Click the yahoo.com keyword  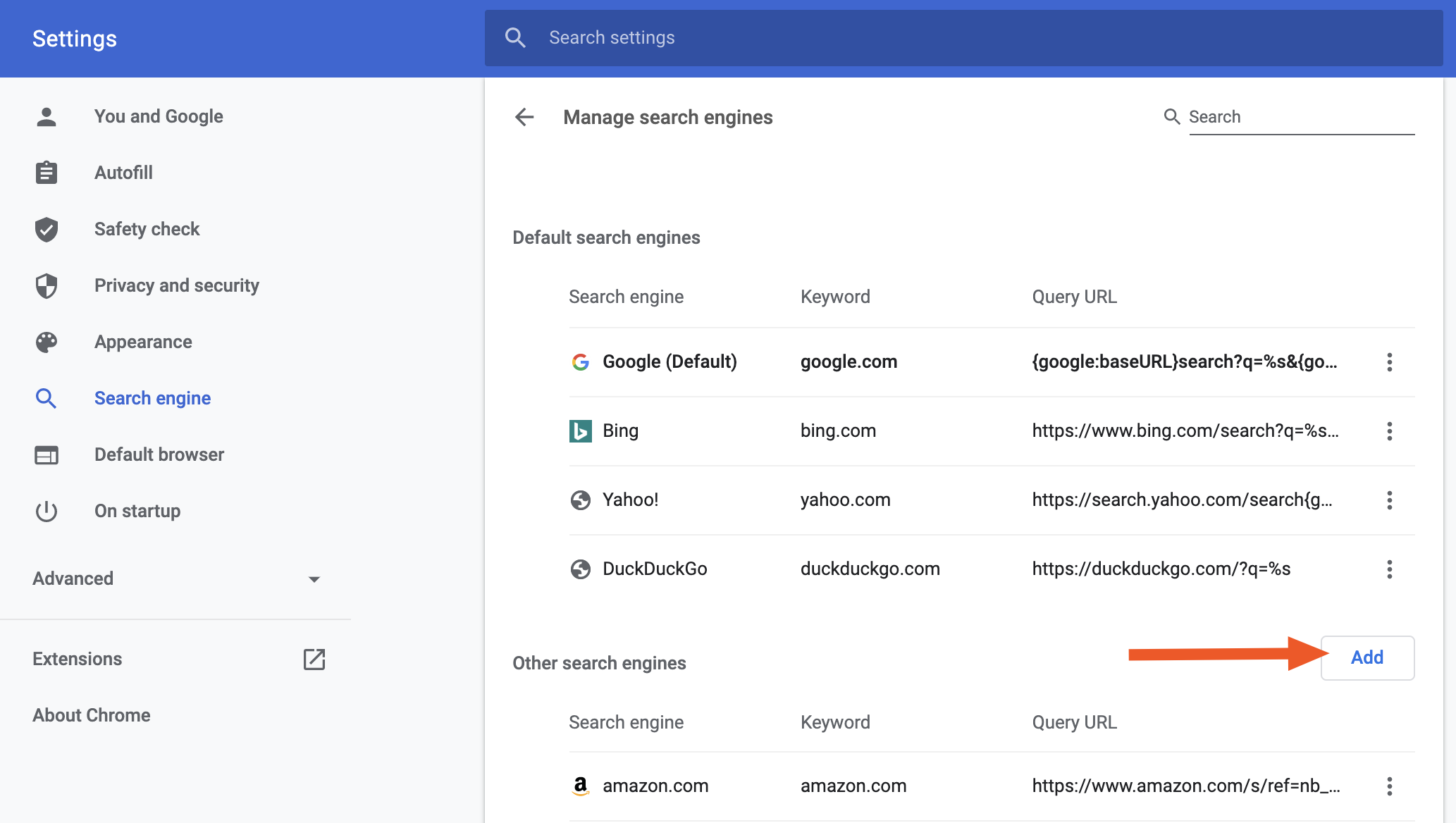[x=845, y=500]
